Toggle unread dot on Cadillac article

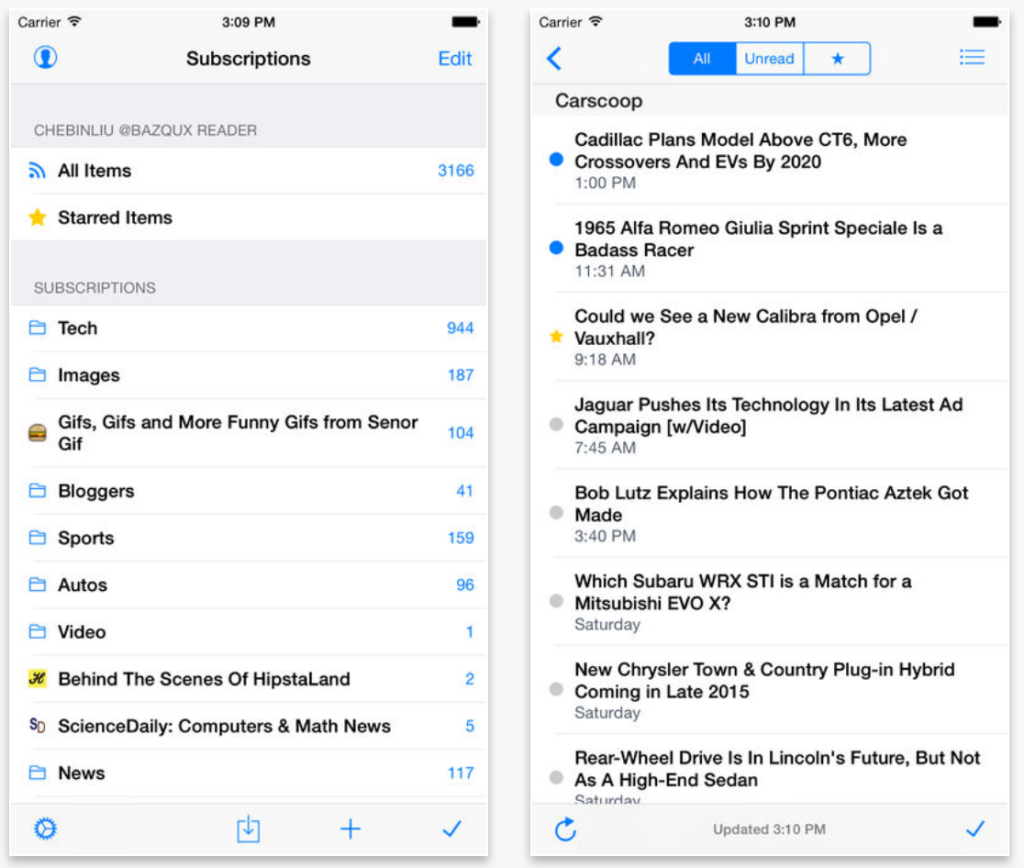point(556,159)
